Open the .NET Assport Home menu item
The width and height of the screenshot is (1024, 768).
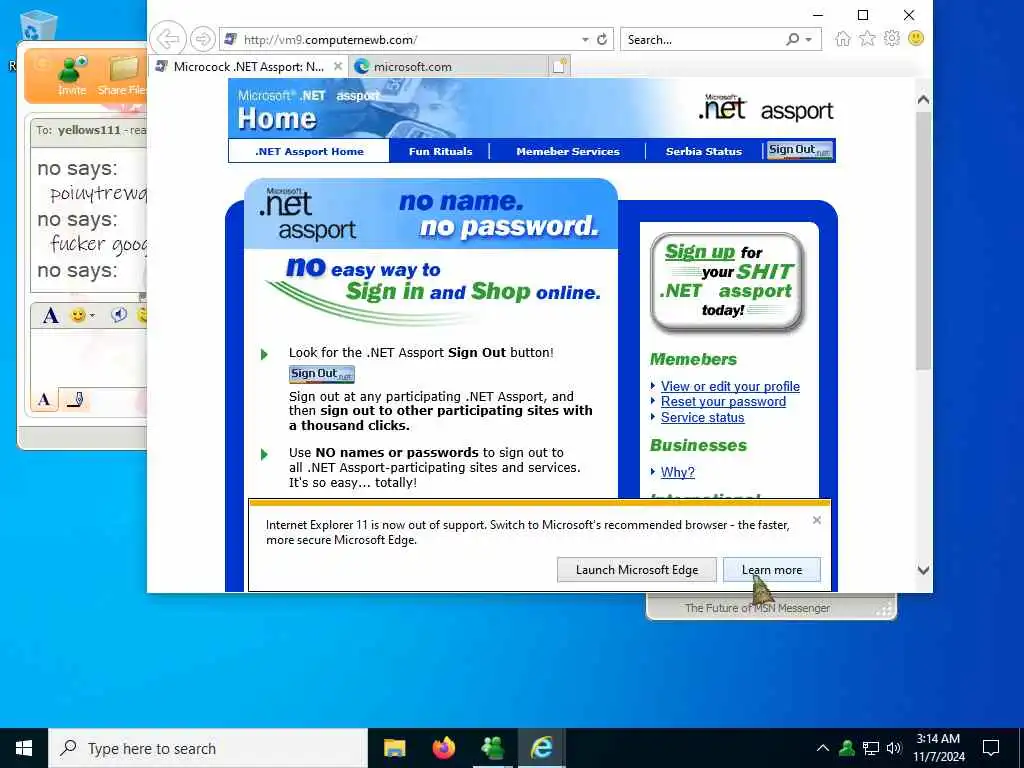tap(310, 152)
